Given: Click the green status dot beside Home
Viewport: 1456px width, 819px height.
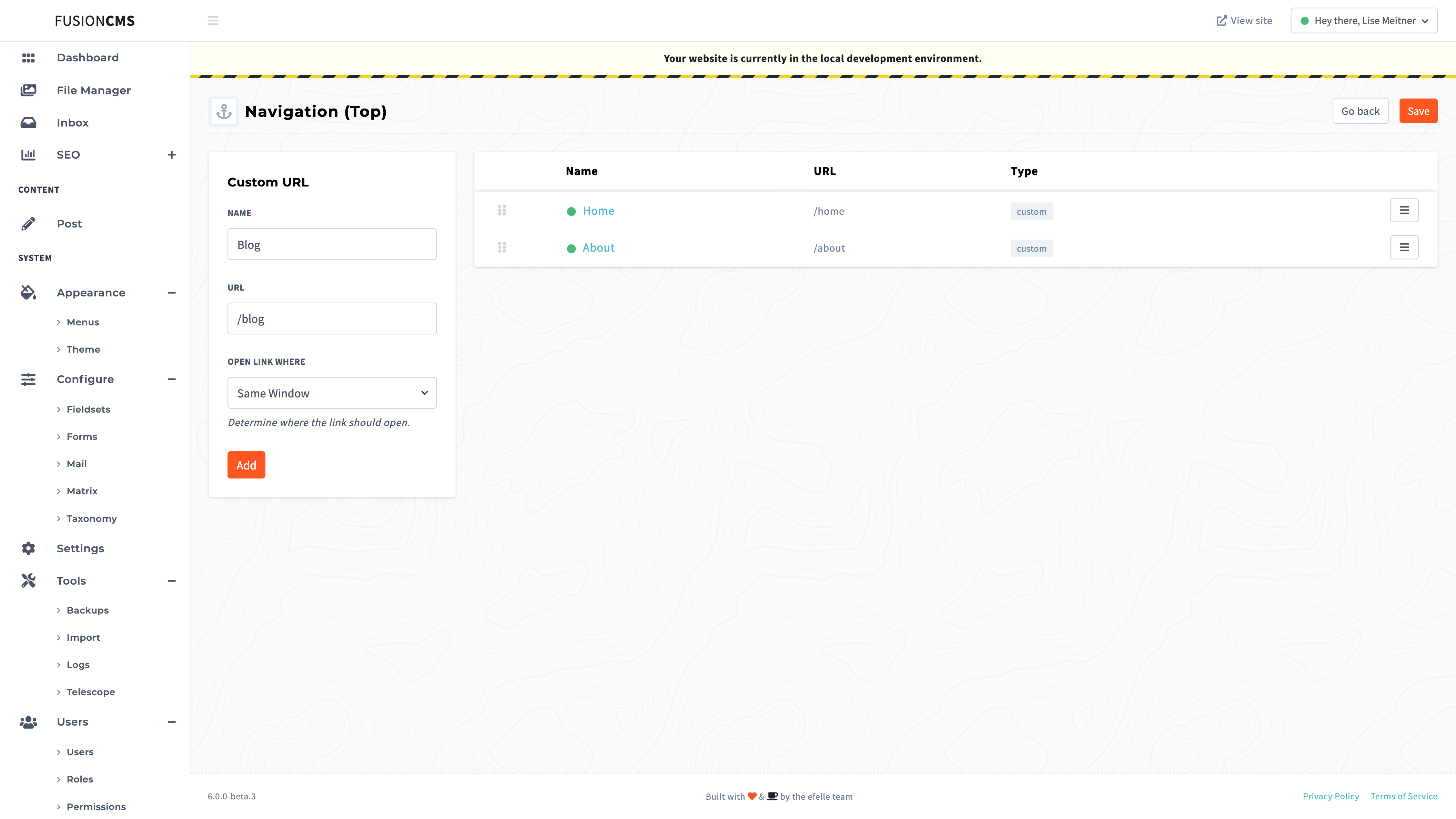Looking at the screenshot, I should tap(572, 211).
